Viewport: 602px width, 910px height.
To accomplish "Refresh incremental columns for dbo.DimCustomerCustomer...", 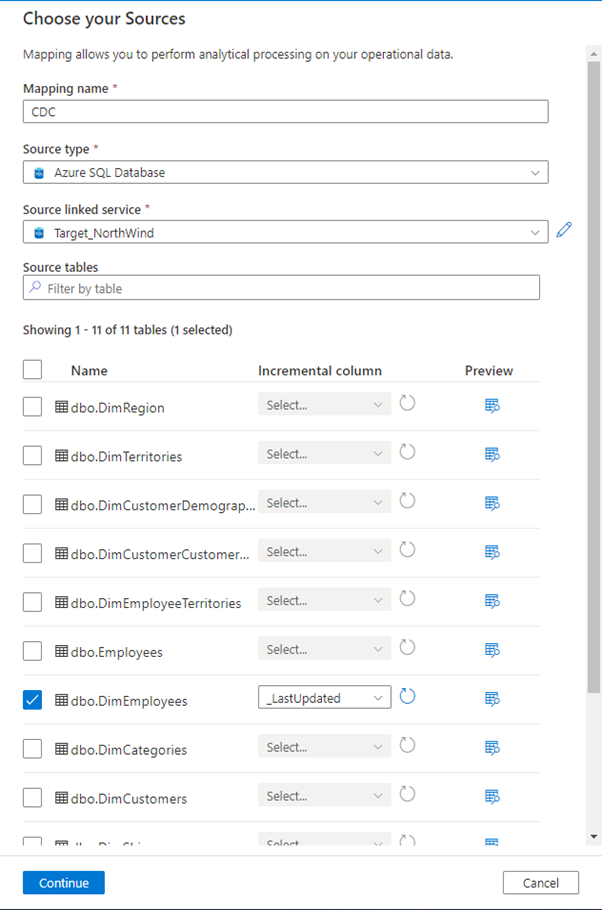I will [408, 549].
